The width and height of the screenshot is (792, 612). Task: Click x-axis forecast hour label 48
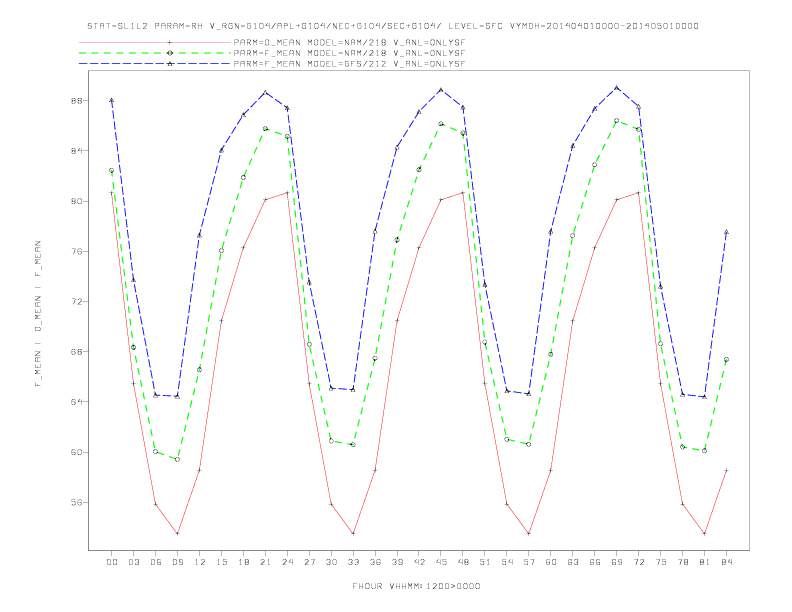(463, 562)
